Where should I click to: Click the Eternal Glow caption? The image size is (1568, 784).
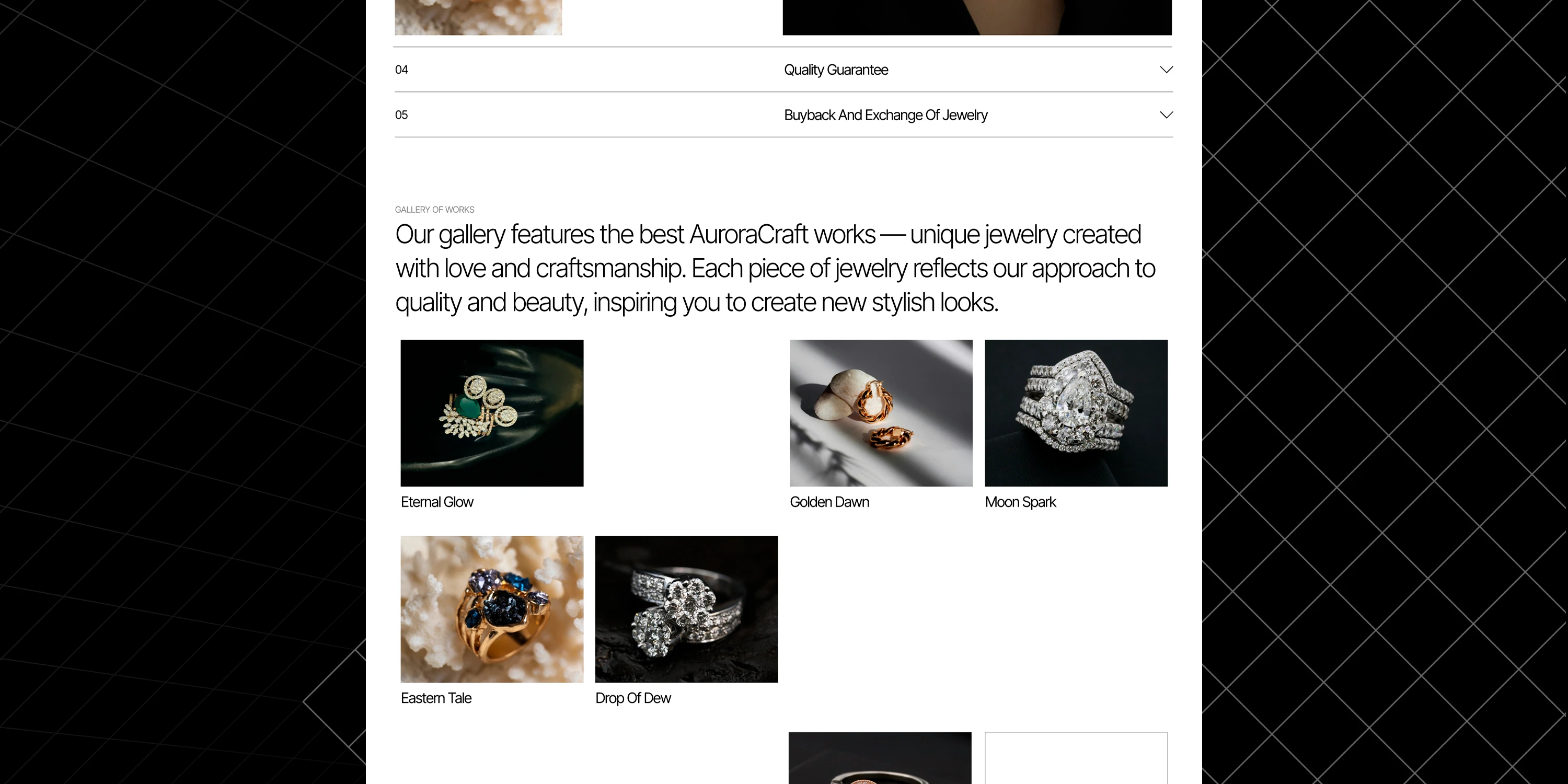click(437, 502)
